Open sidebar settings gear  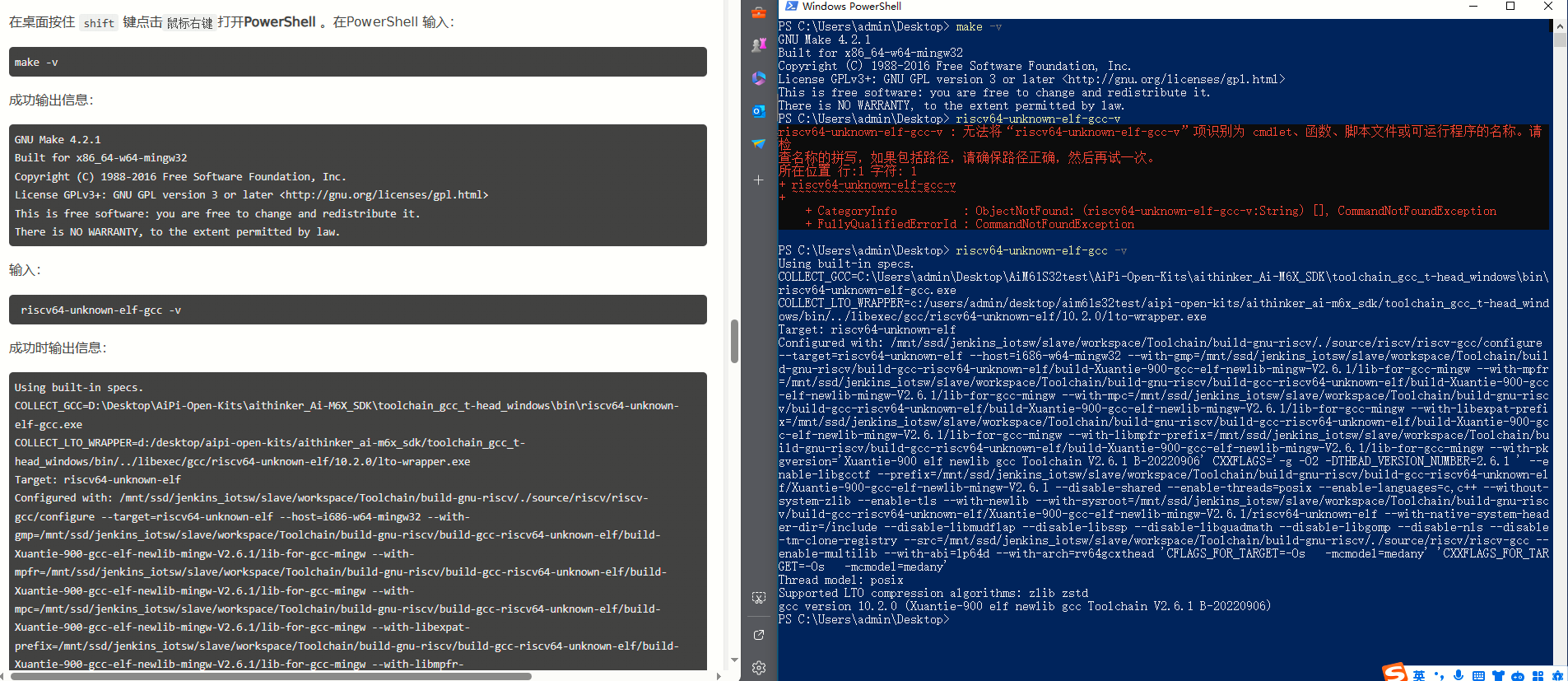pos(759,668)
